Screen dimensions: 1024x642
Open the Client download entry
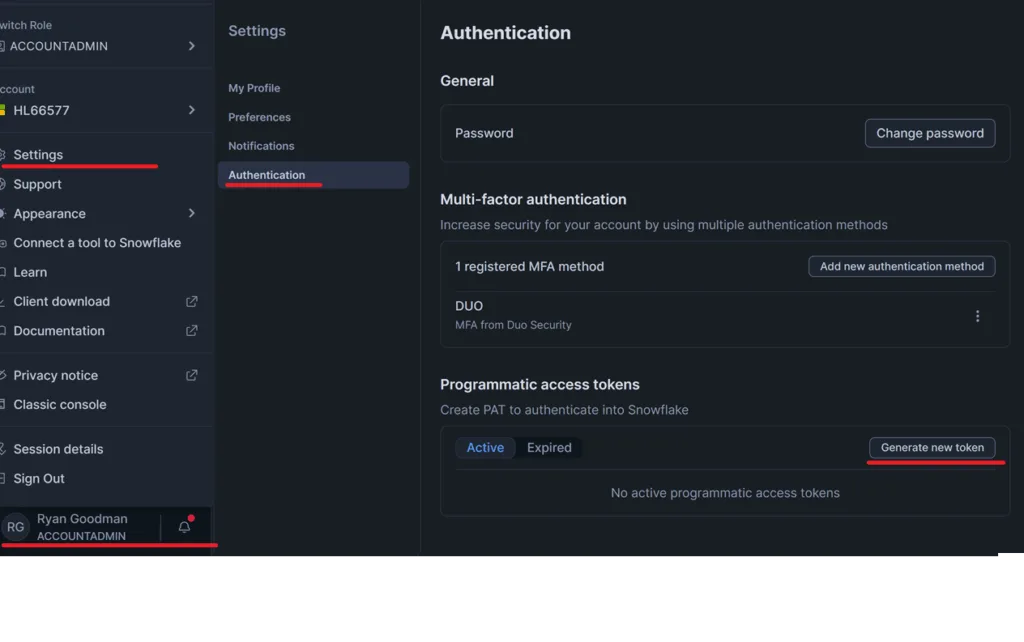tap(61, 301)
